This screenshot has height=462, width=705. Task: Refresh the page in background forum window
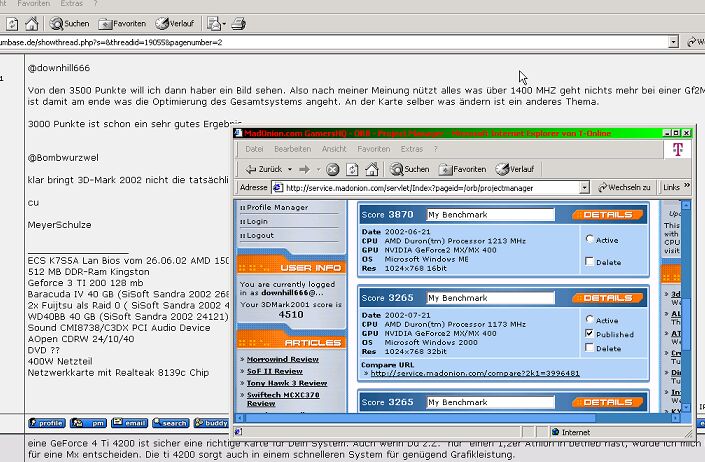(12, 24)
